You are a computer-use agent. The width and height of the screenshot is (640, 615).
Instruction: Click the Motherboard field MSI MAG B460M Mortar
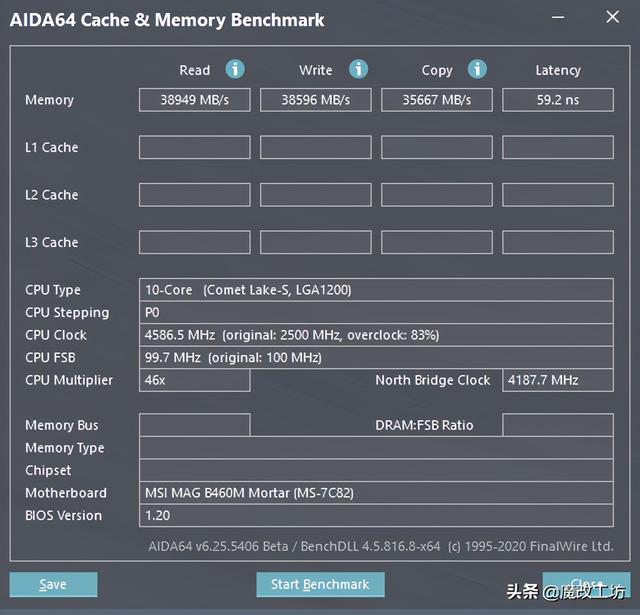tap(376, 493)
